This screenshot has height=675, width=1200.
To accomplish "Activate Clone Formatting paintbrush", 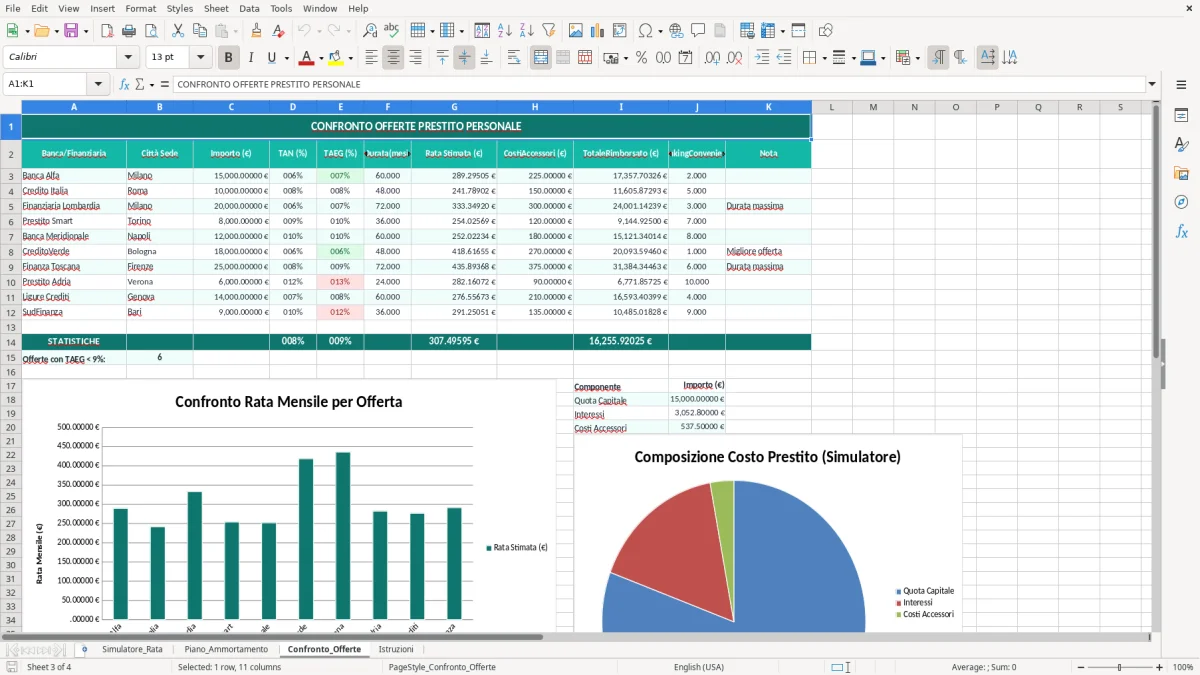I will tap(256, 31).
